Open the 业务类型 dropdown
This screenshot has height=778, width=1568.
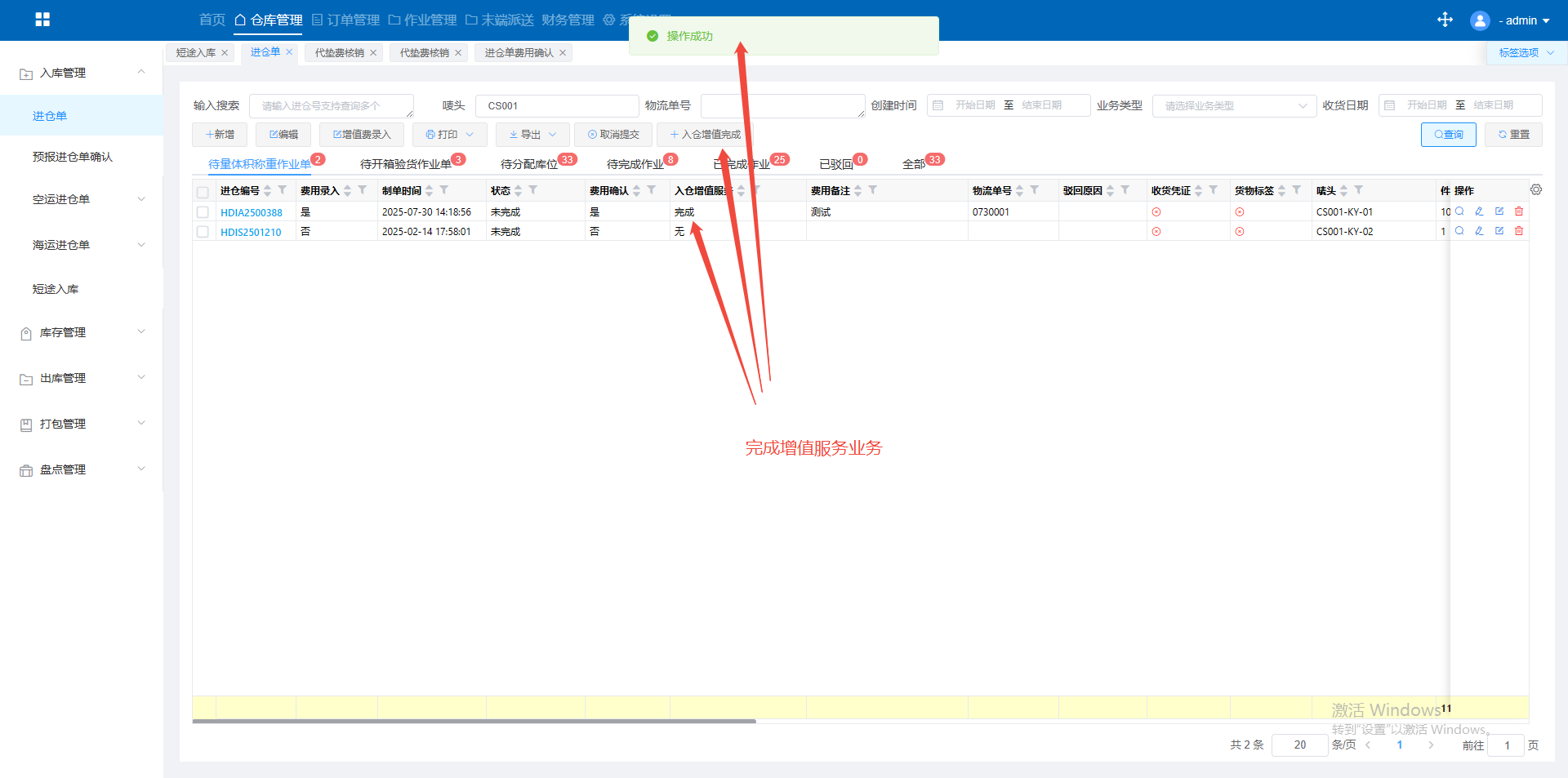[1233, 106]
